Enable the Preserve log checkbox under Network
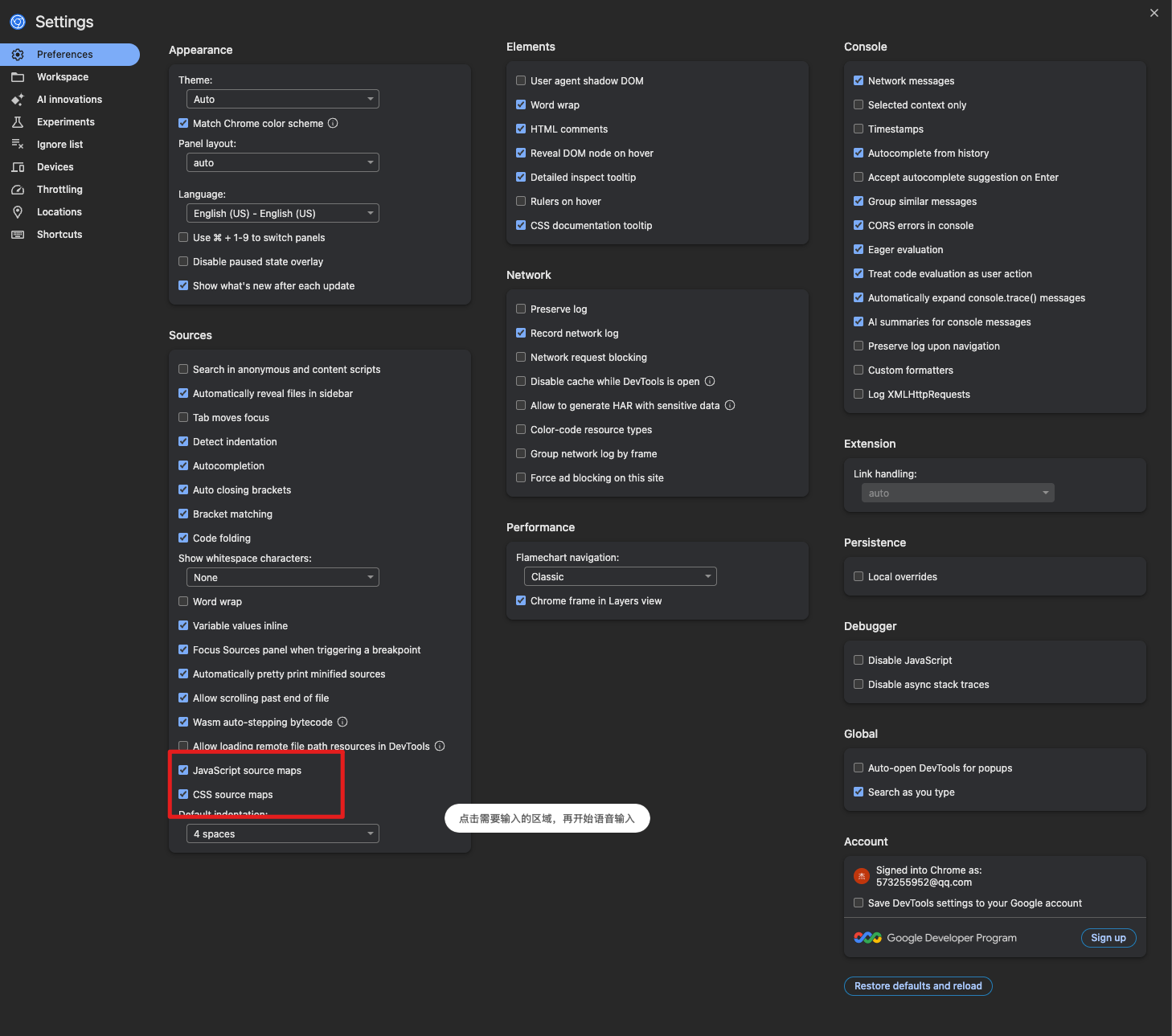This screenshot has height=1036, width=1172. [x=521, y=309]
